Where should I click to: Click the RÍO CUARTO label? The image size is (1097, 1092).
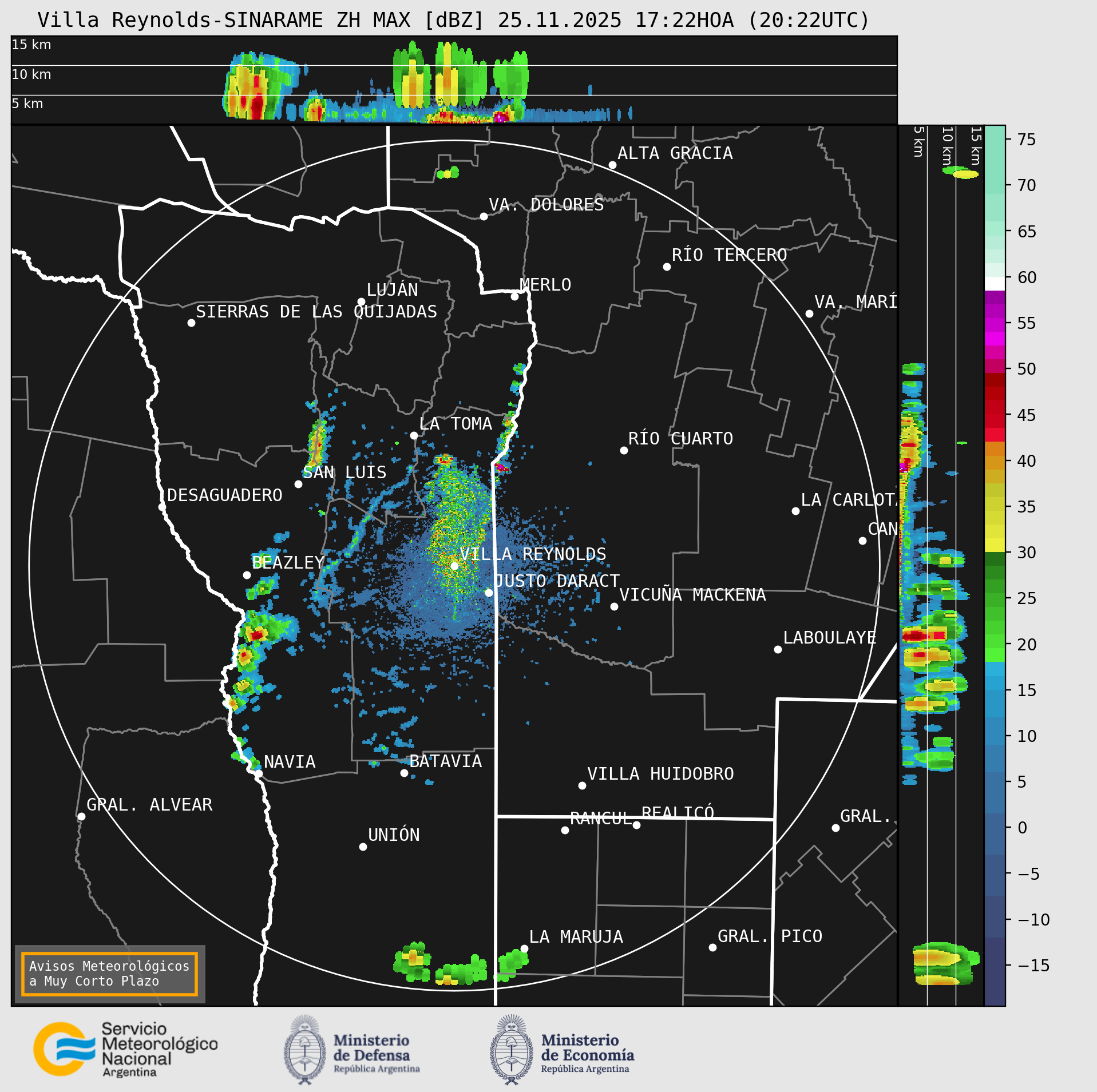680,439
